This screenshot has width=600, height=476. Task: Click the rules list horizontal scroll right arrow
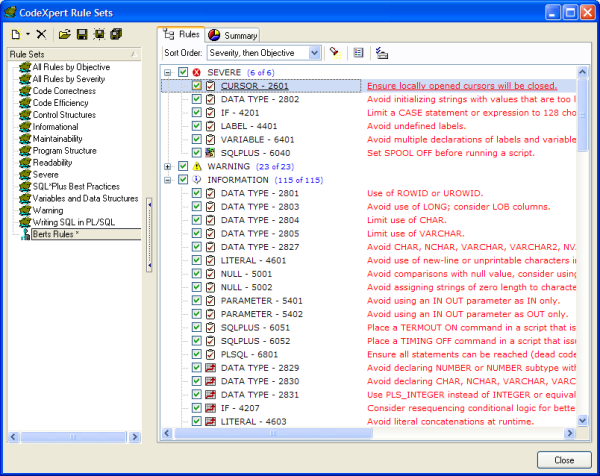click(x=569, y=433)
